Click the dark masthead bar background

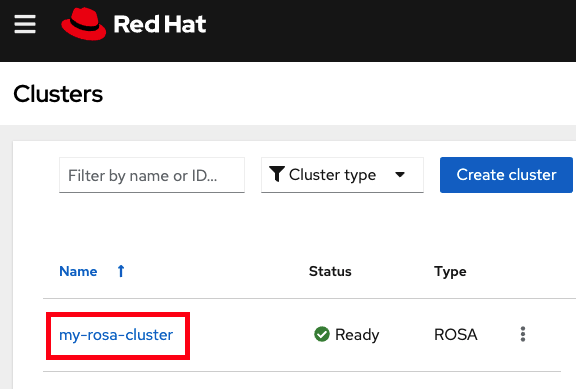(386, 29)
